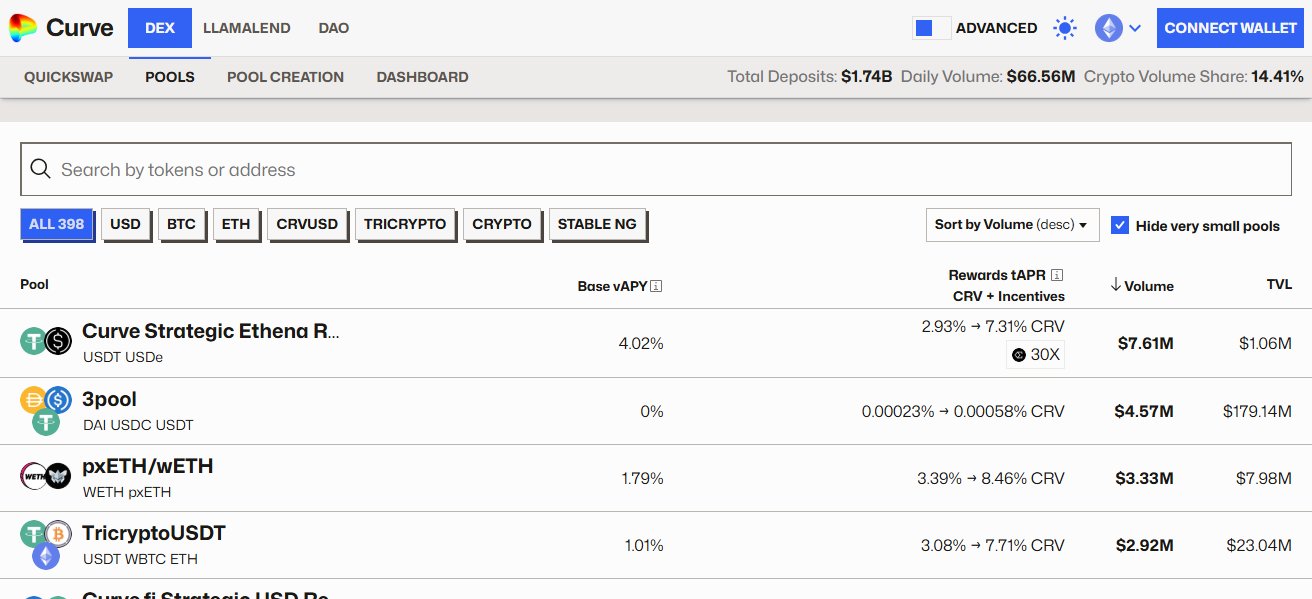
Task: Click DAI token icon in 3pool row
Action: (x=34, y=400)
